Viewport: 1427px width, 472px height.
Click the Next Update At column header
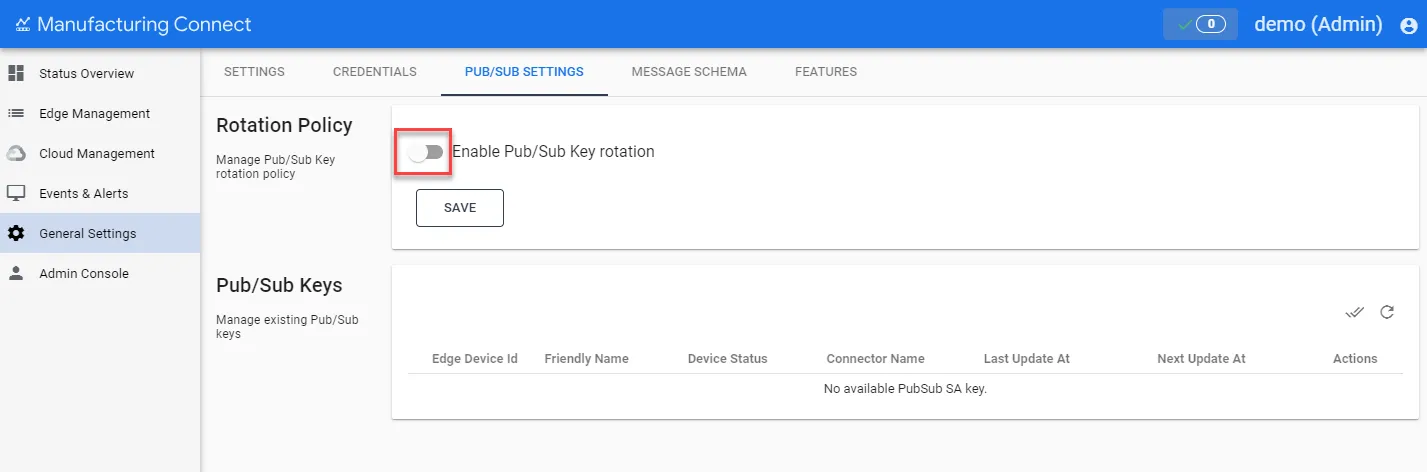[1201, 359]
